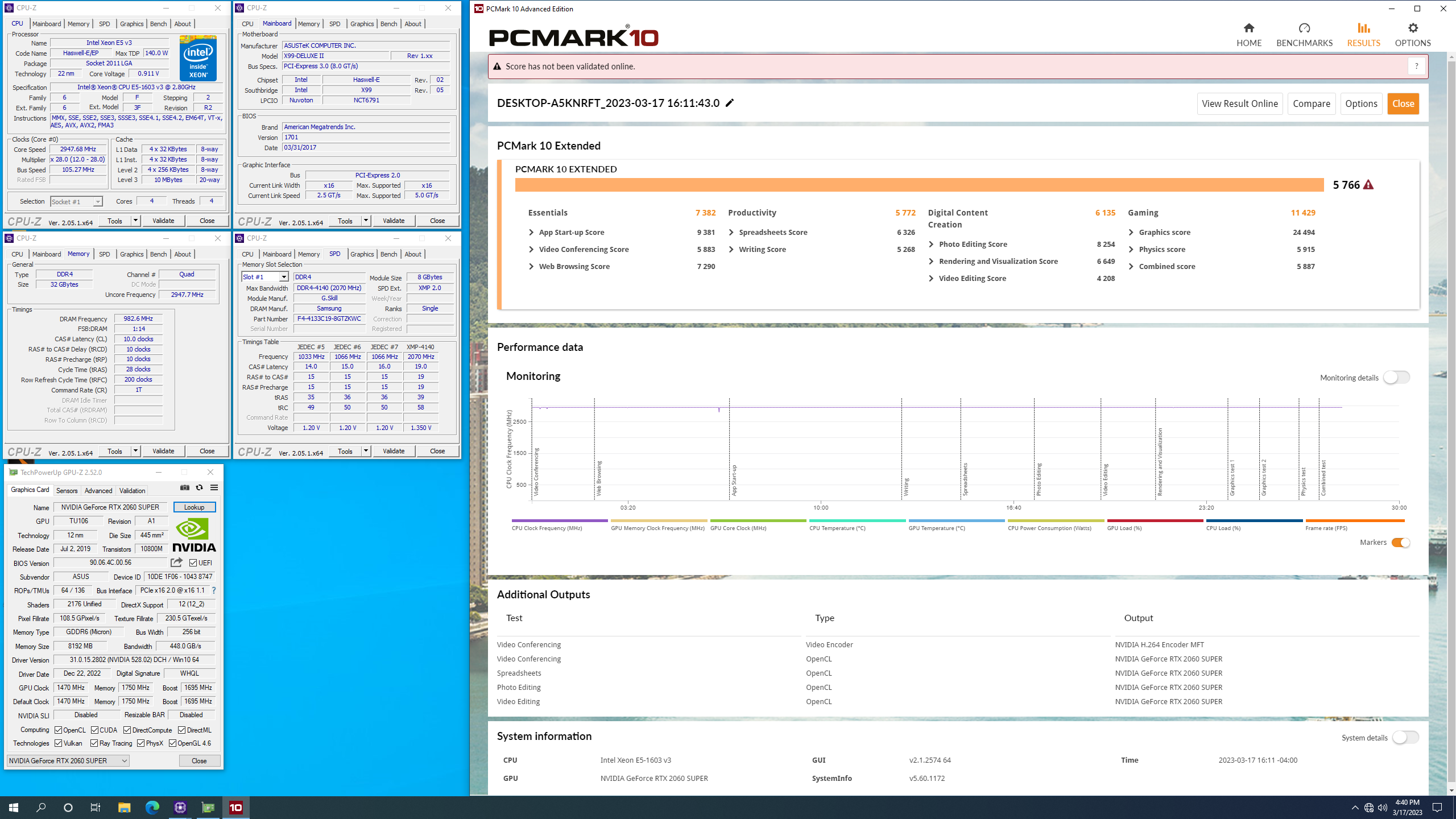Toggle System details switch
The image size is (1456, 819).
coord(1405,737)
